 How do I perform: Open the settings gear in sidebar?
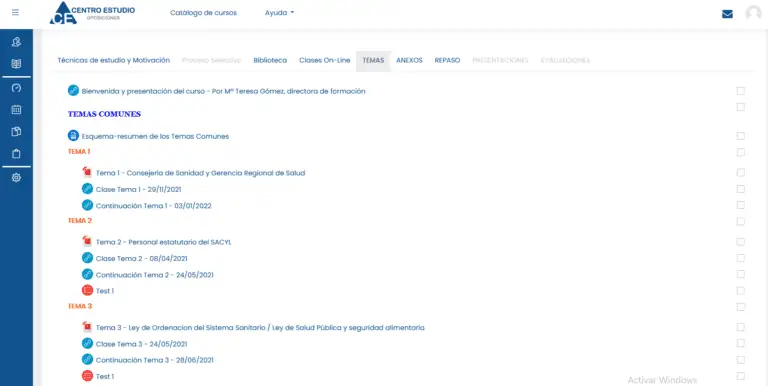point(16,178)
